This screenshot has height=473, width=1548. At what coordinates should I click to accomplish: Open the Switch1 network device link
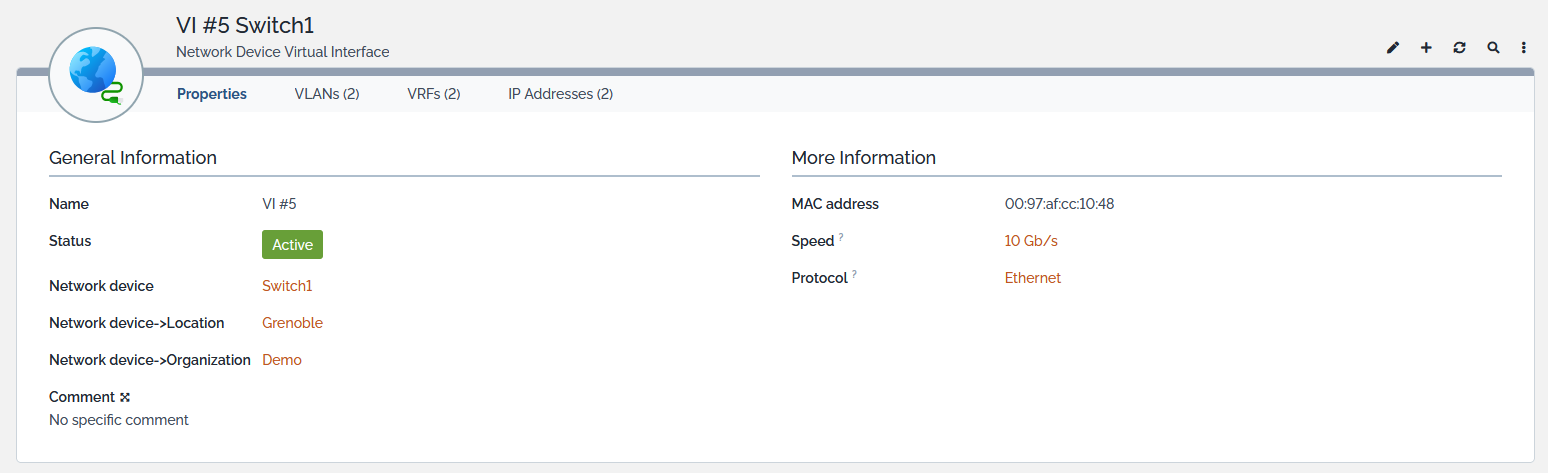(x=287, y=286)
